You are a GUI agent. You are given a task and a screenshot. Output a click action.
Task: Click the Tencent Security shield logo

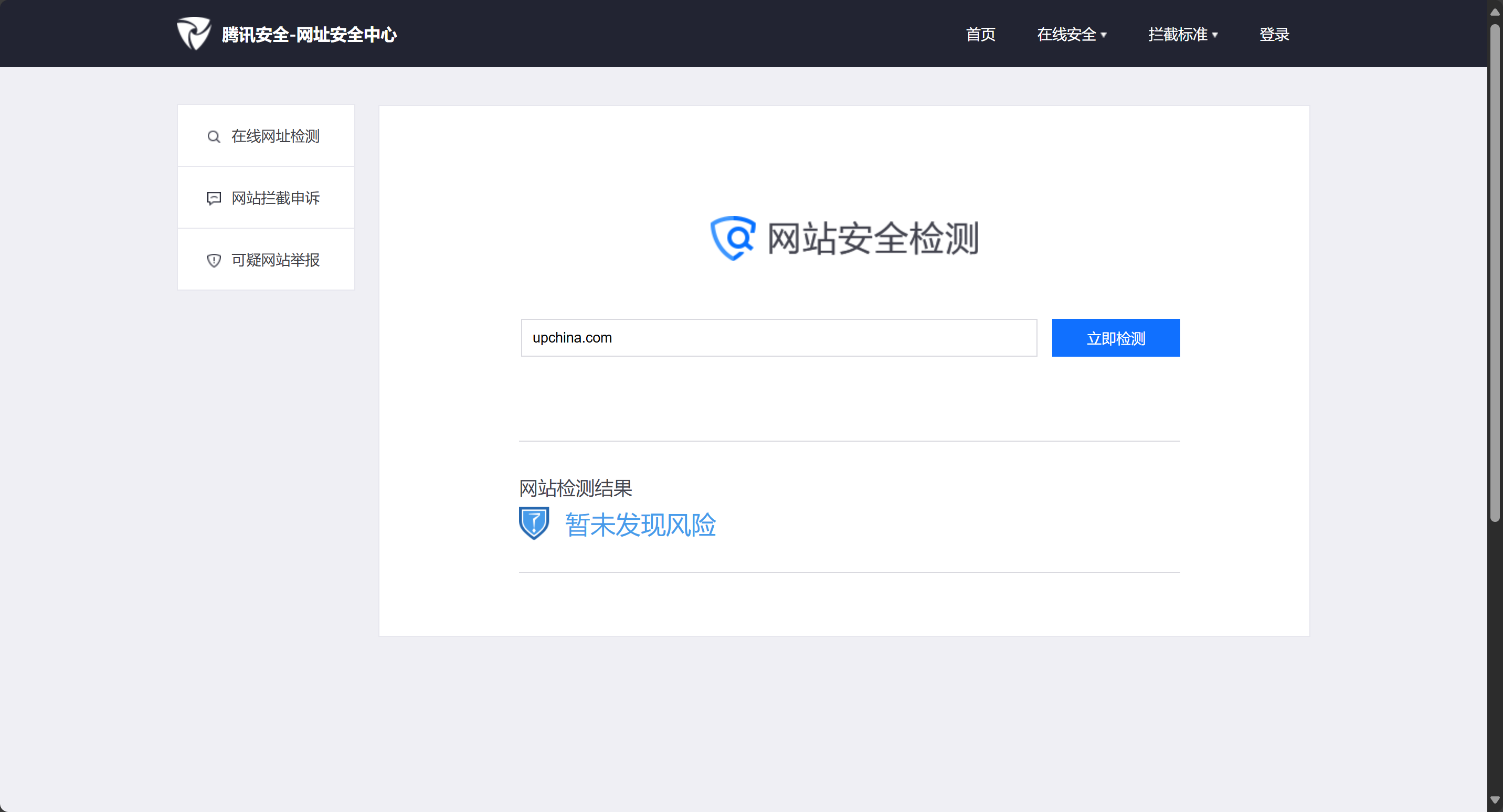[x=193, y=33]
